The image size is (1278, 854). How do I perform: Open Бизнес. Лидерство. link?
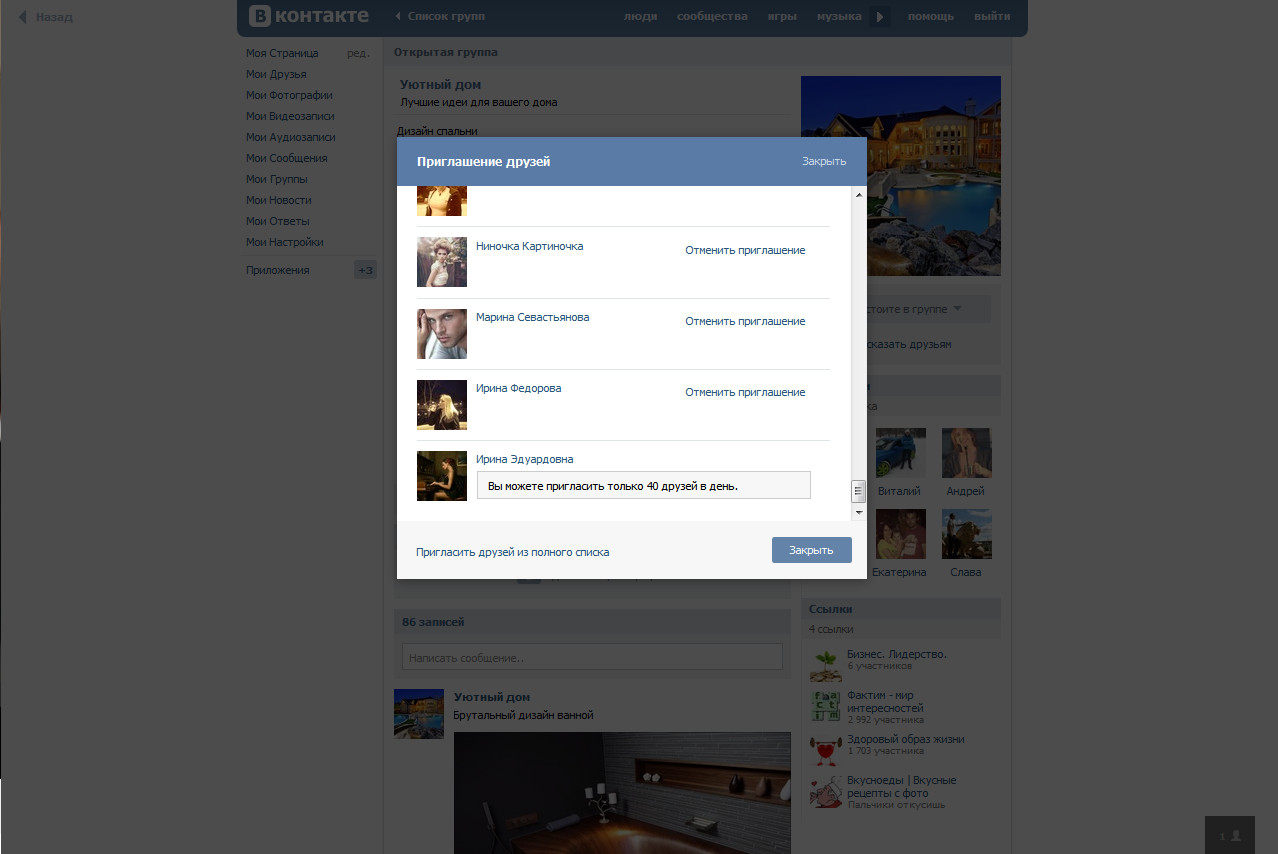896,654
